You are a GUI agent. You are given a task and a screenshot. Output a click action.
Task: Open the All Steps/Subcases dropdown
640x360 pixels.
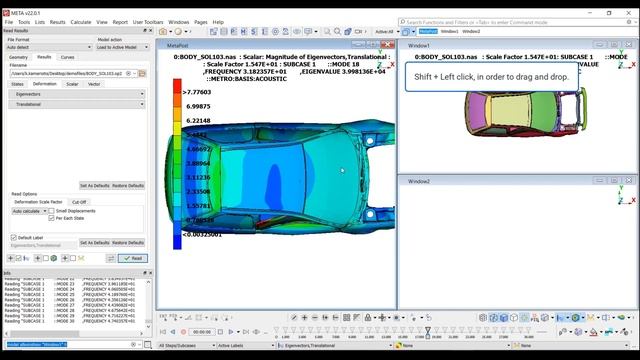[x=187, y=346]
